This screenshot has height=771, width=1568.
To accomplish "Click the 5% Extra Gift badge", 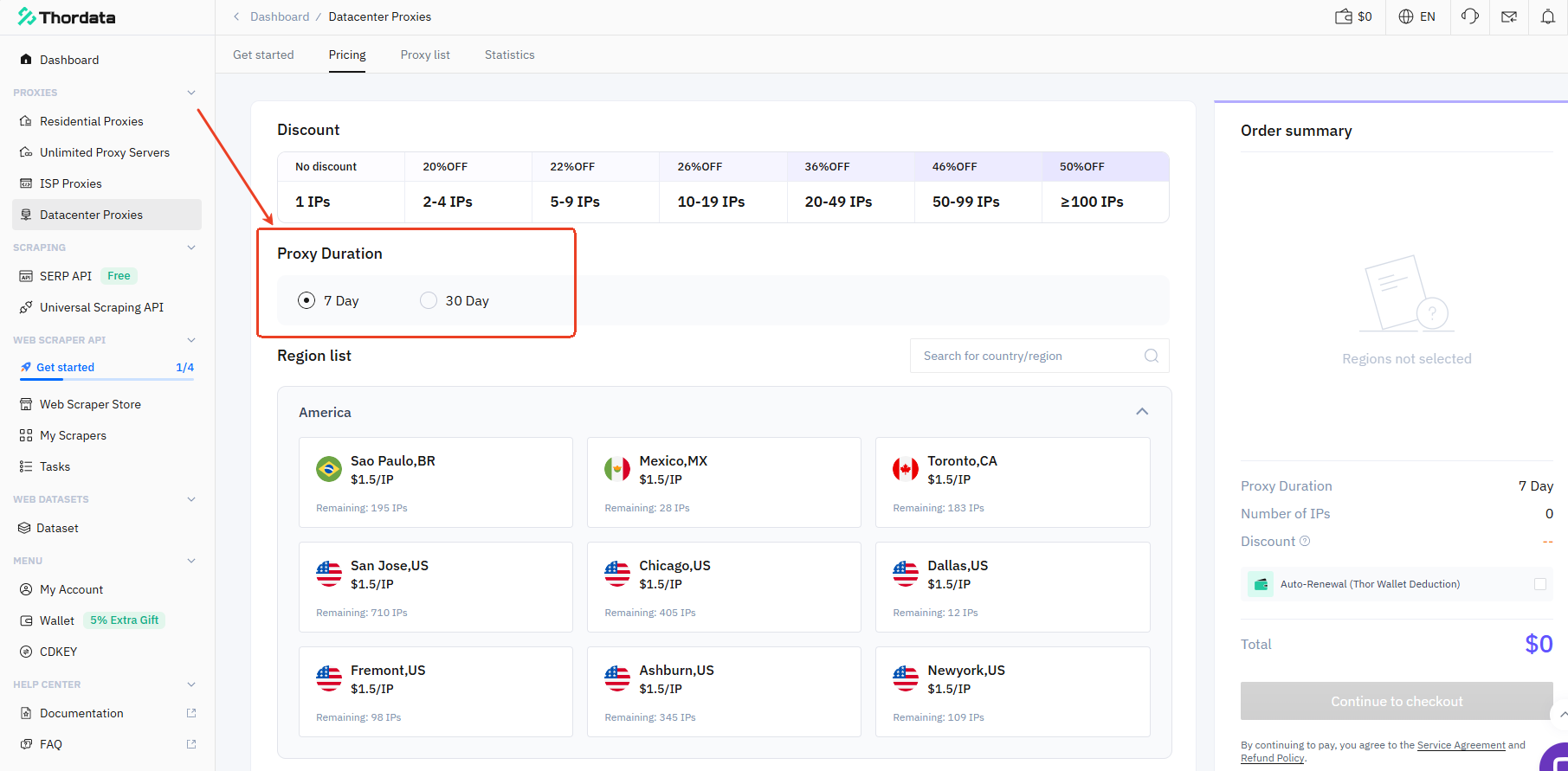I will [x=125, y=620].
